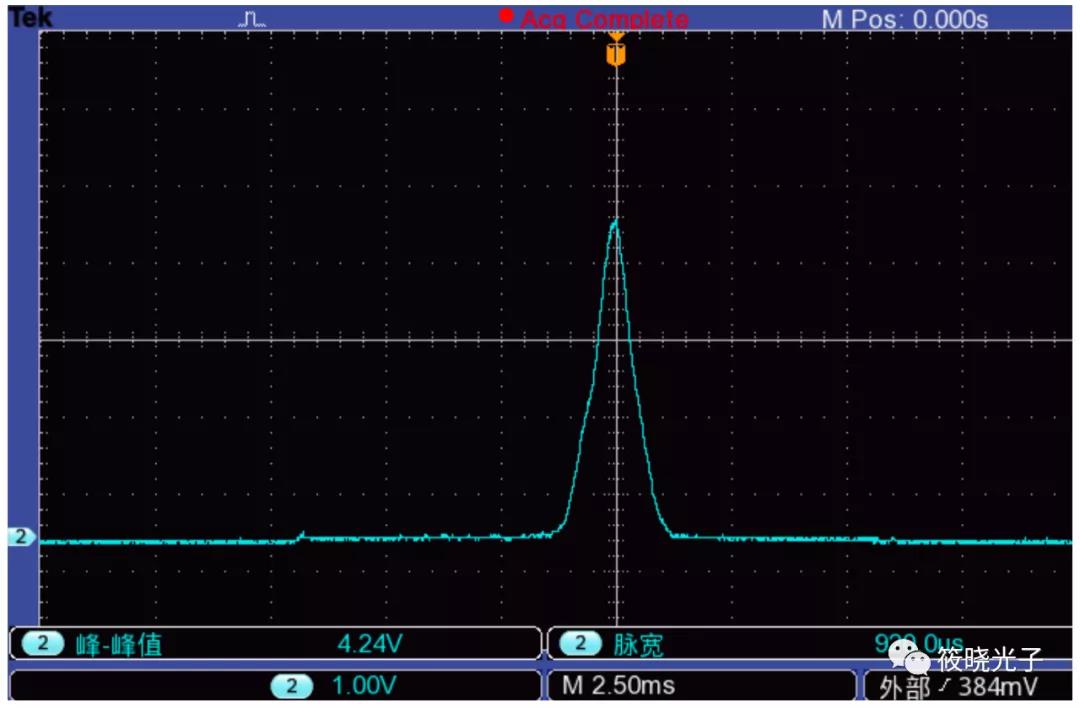Click the red acquisition status dot
Screen dimensions: 1080x708
(x=506, y=16)
